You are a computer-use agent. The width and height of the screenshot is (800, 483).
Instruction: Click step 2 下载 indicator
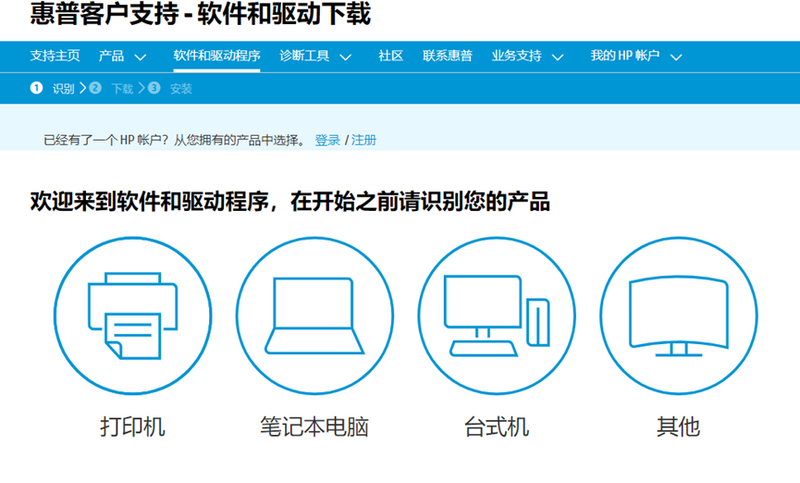pyautogui.click(x=112, y=88)
